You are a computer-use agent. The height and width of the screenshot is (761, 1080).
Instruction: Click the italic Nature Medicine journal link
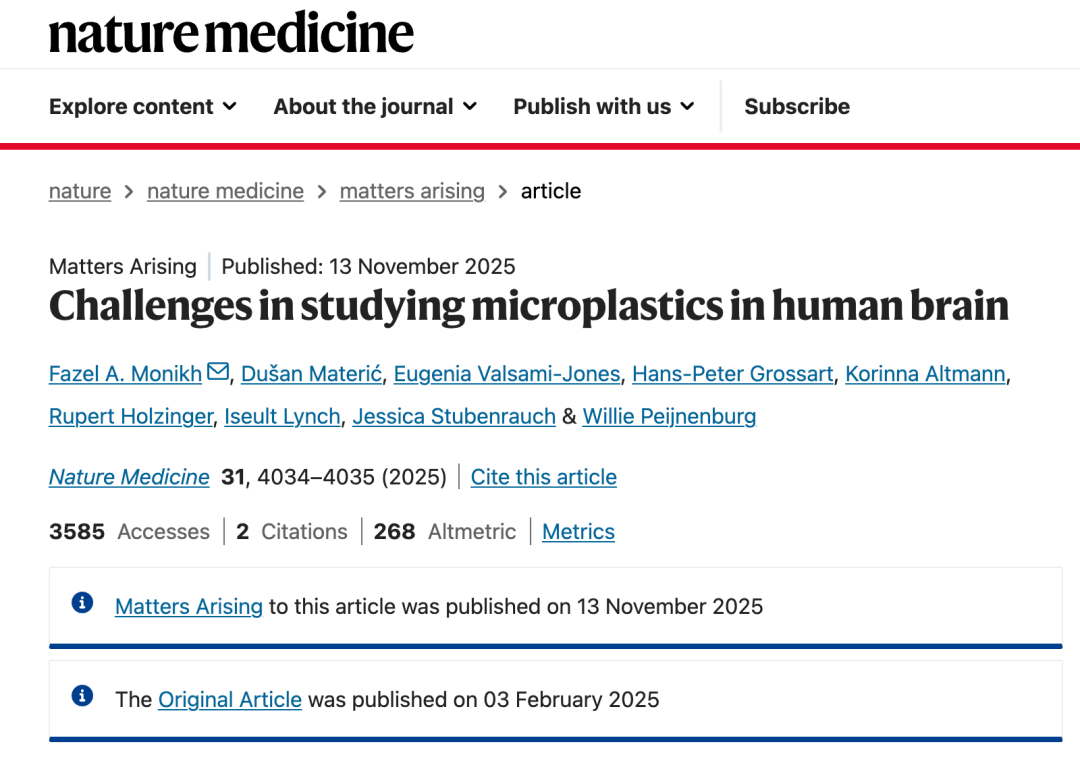tap(129, 477)
